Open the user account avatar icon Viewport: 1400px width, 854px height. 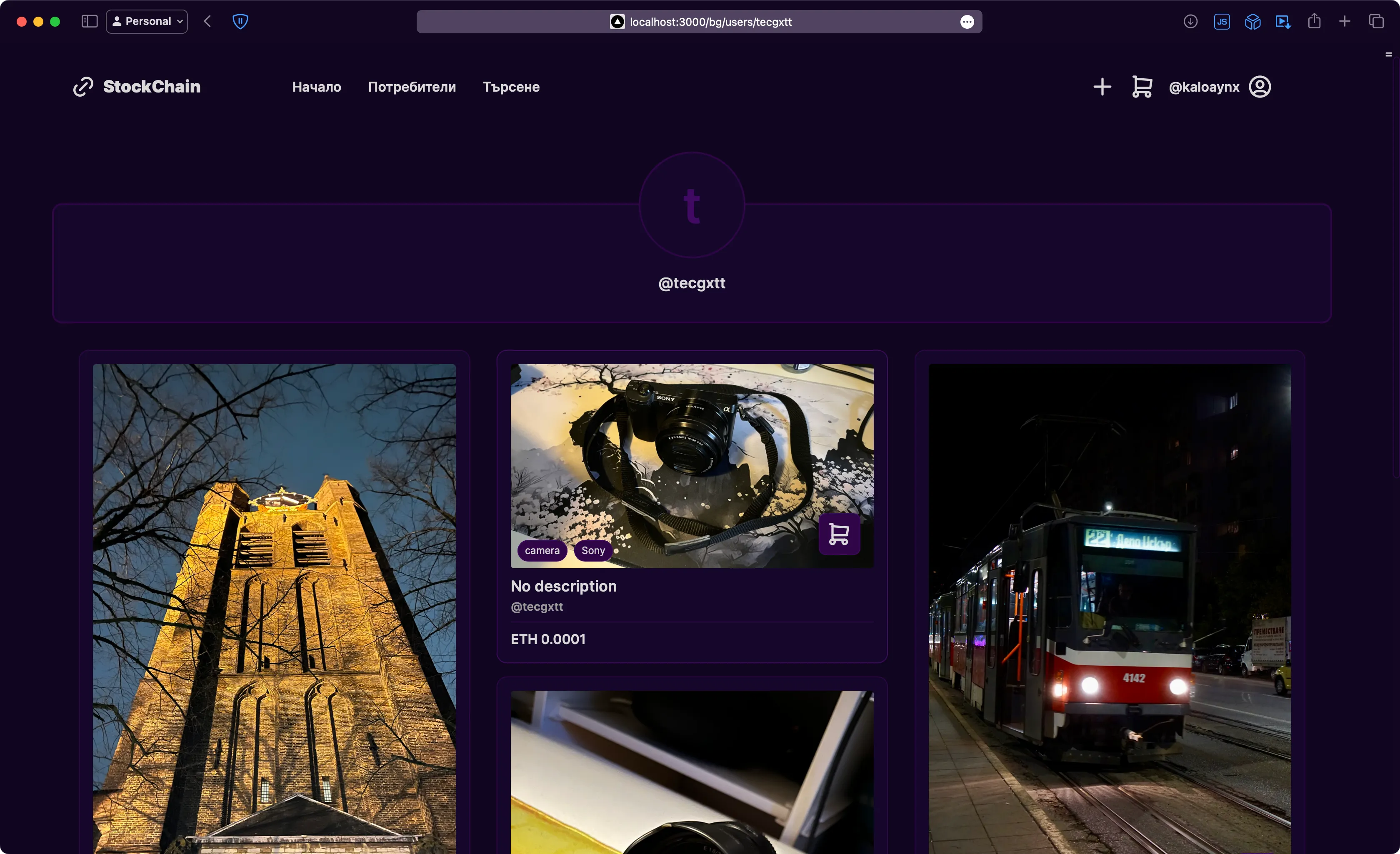tap(1260, 87)
